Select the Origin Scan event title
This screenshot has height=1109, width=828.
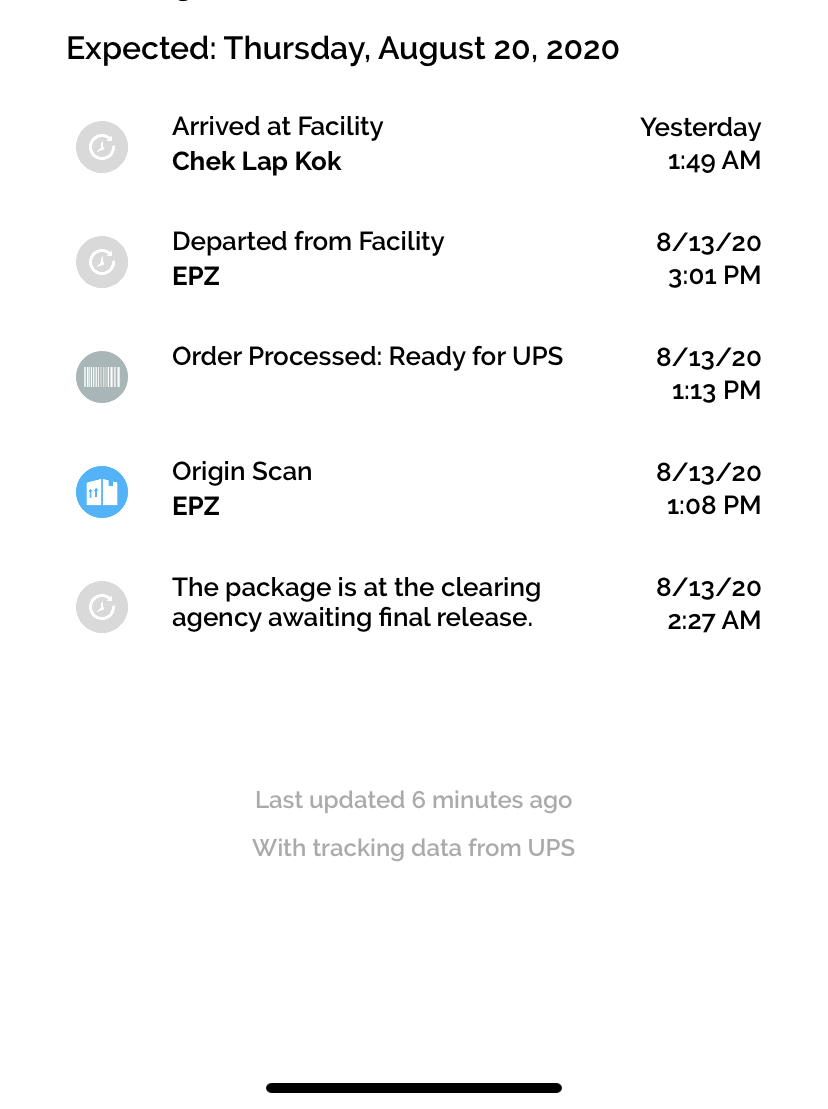(242, 472)
